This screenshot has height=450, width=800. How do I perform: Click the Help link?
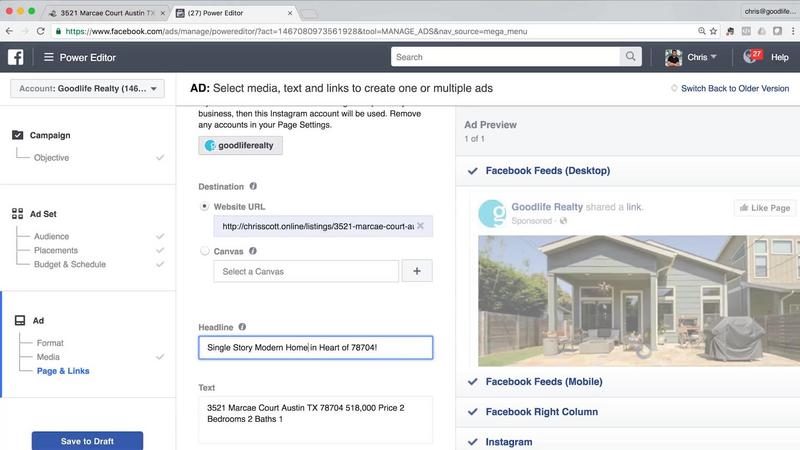(780, 57)
